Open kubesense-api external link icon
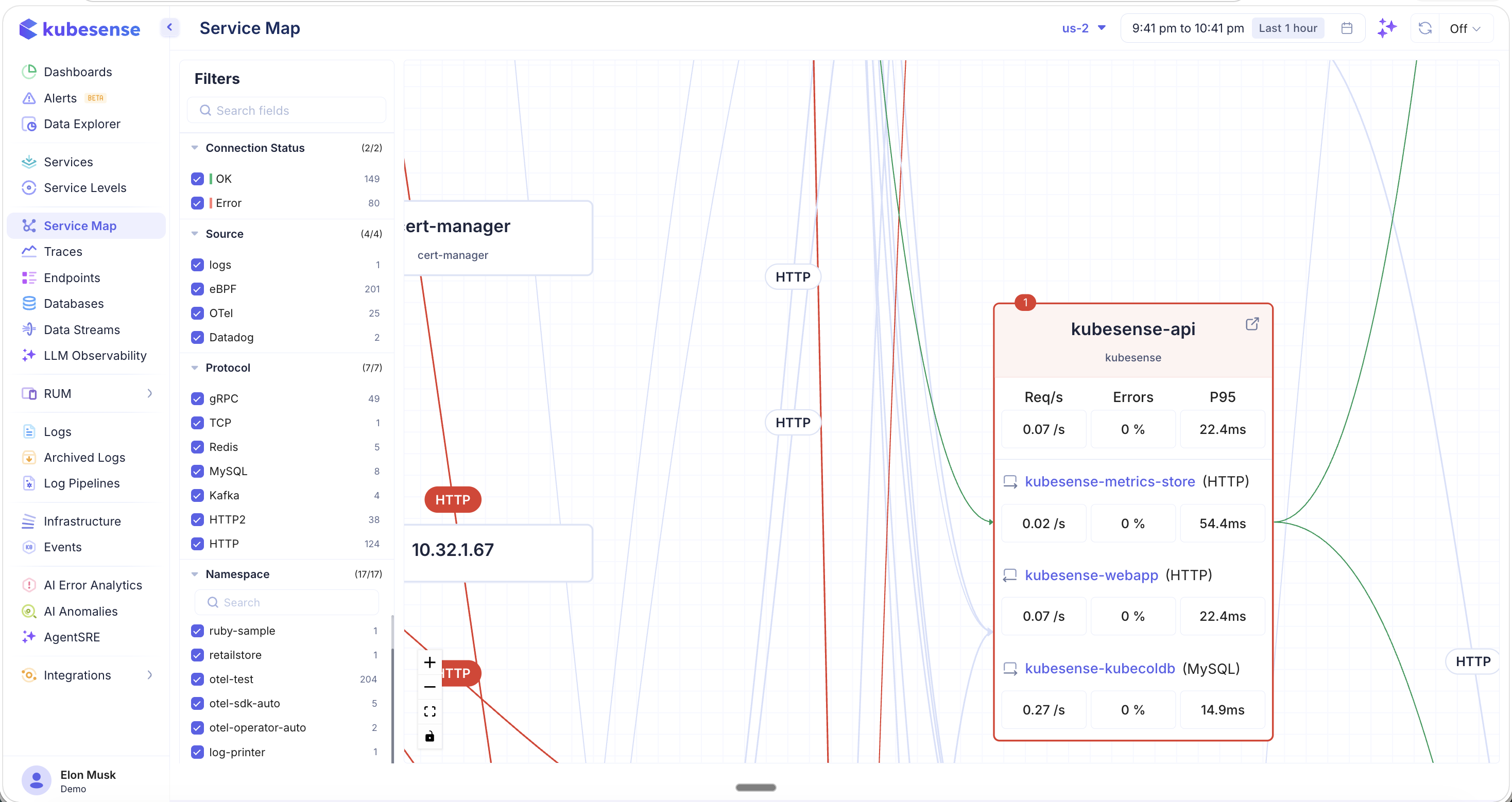This screenshot has width=1512, height=802. (x=1252, y=324)
